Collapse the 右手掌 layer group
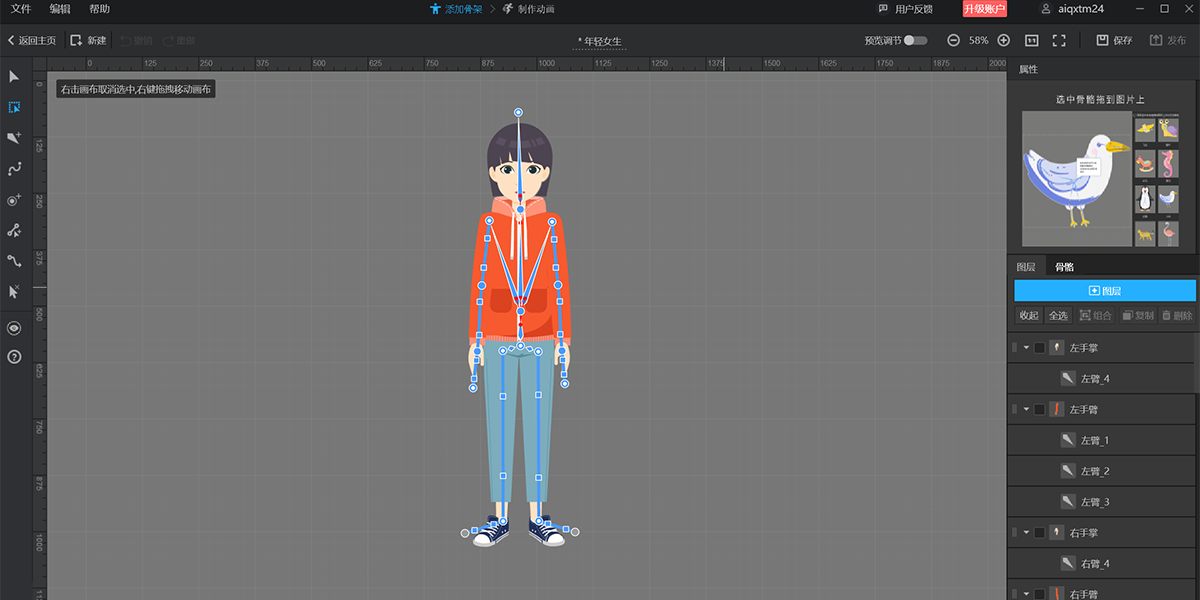1200x600 pixels. click(1026, 533)
